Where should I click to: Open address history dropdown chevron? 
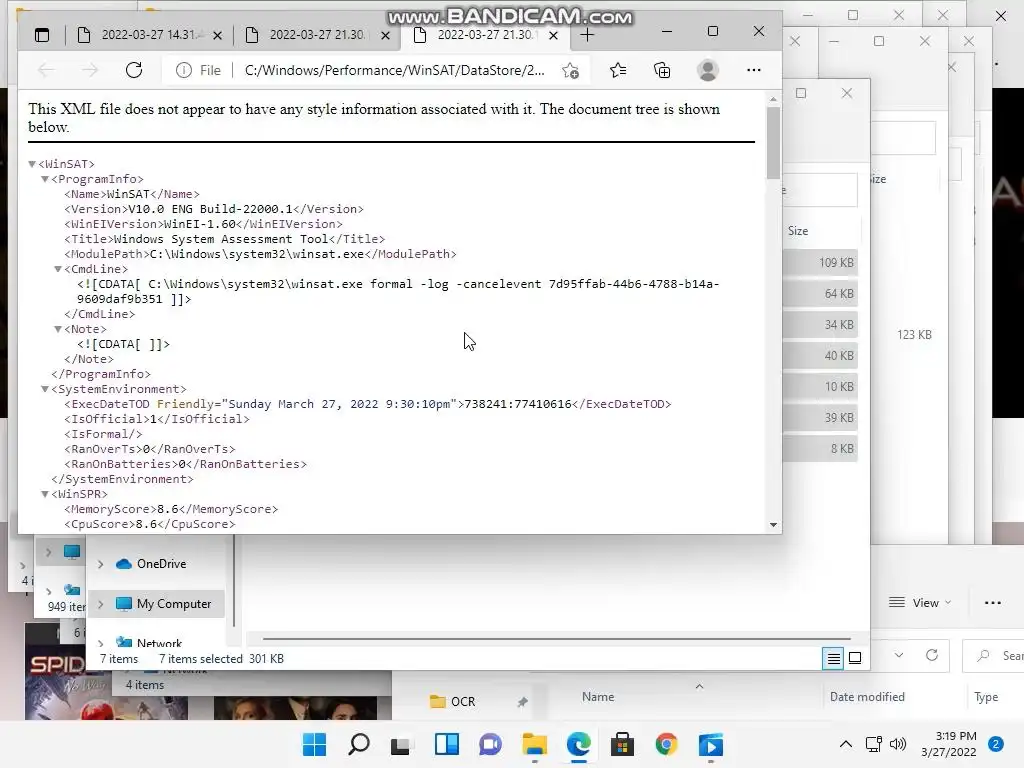tap(899, 655)
